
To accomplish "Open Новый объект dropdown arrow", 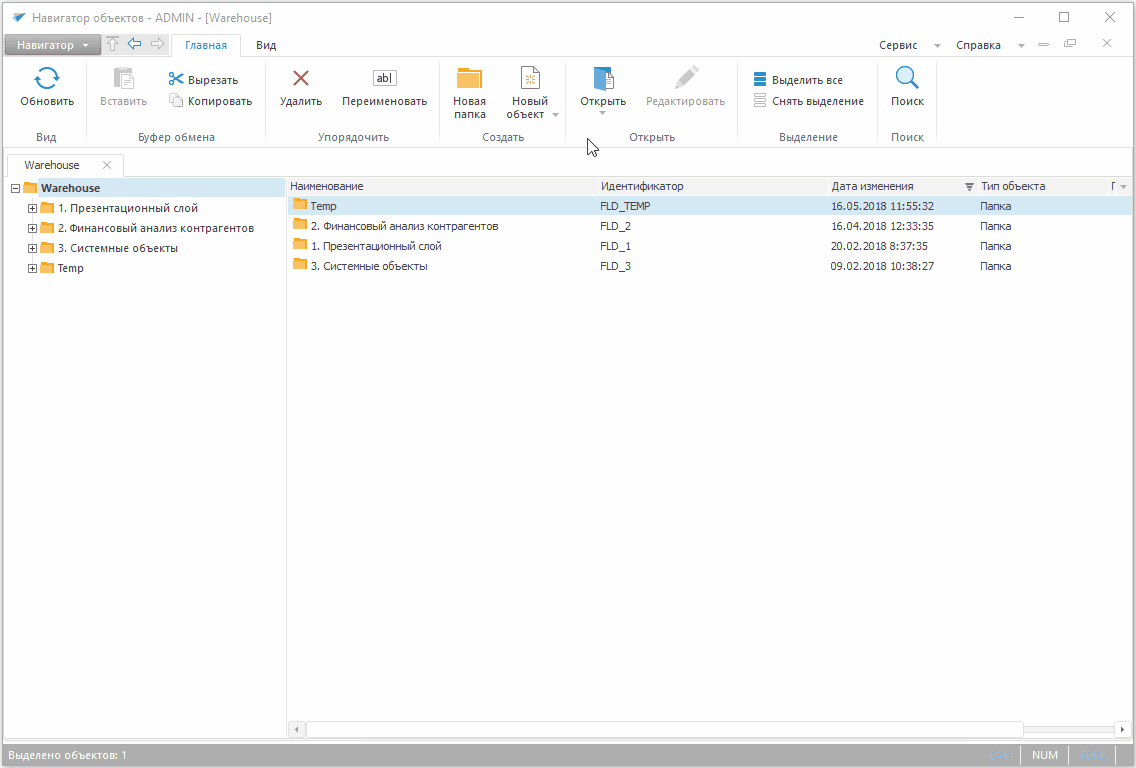I will (x=556, y=115).
